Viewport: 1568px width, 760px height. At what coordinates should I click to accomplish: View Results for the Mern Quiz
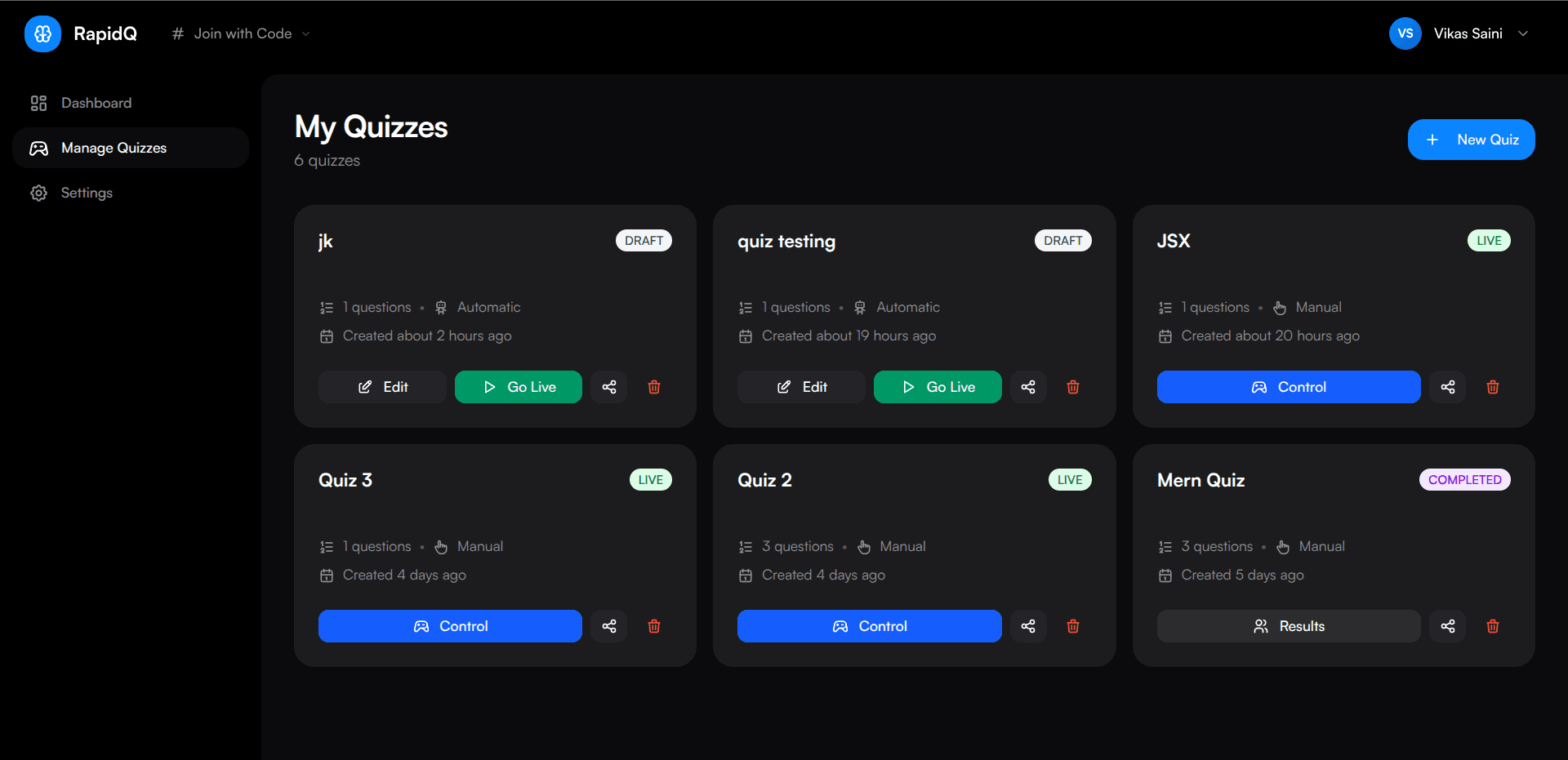(1288, 626)
